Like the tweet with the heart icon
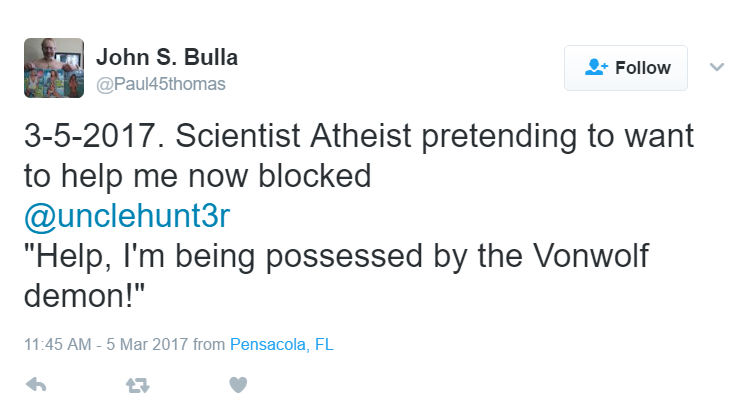 [238, 385]
